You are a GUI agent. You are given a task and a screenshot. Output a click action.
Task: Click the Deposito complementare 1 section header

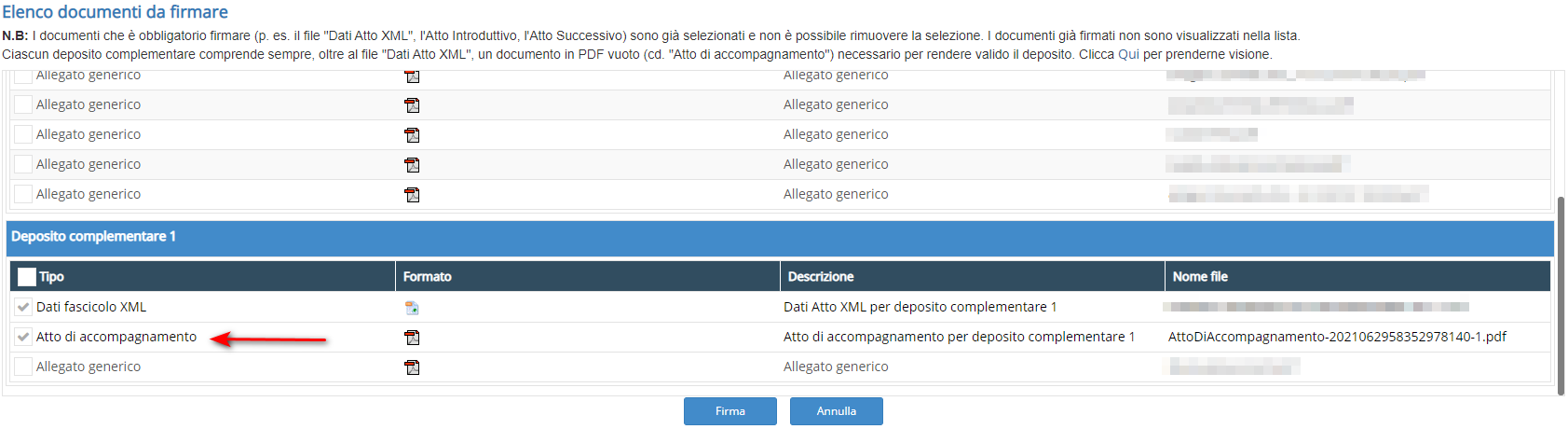(93, 237)
